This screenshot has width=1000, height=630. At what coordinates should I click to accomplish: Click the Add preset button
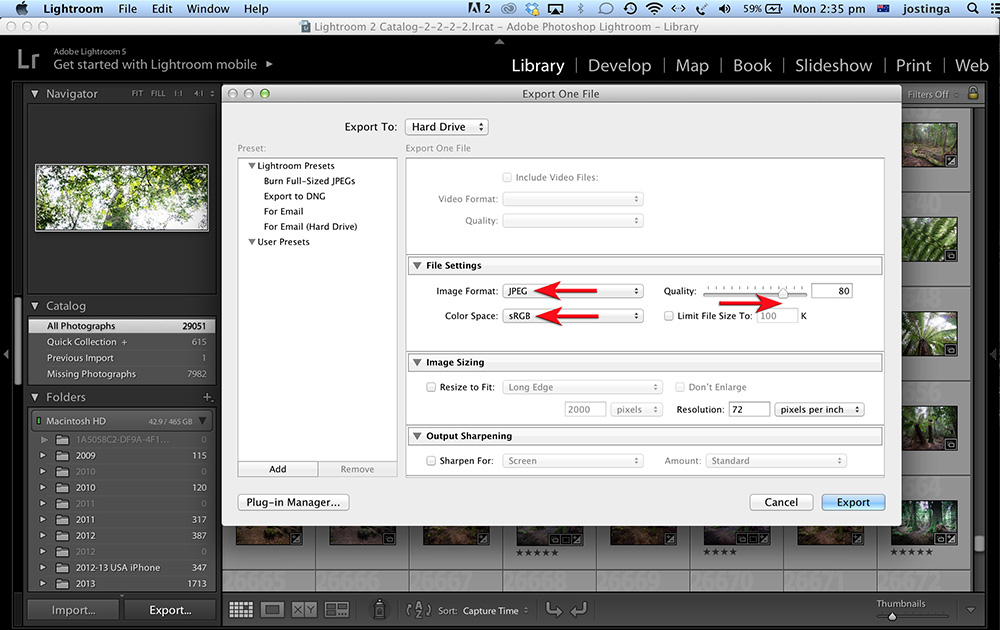(277, 469)
